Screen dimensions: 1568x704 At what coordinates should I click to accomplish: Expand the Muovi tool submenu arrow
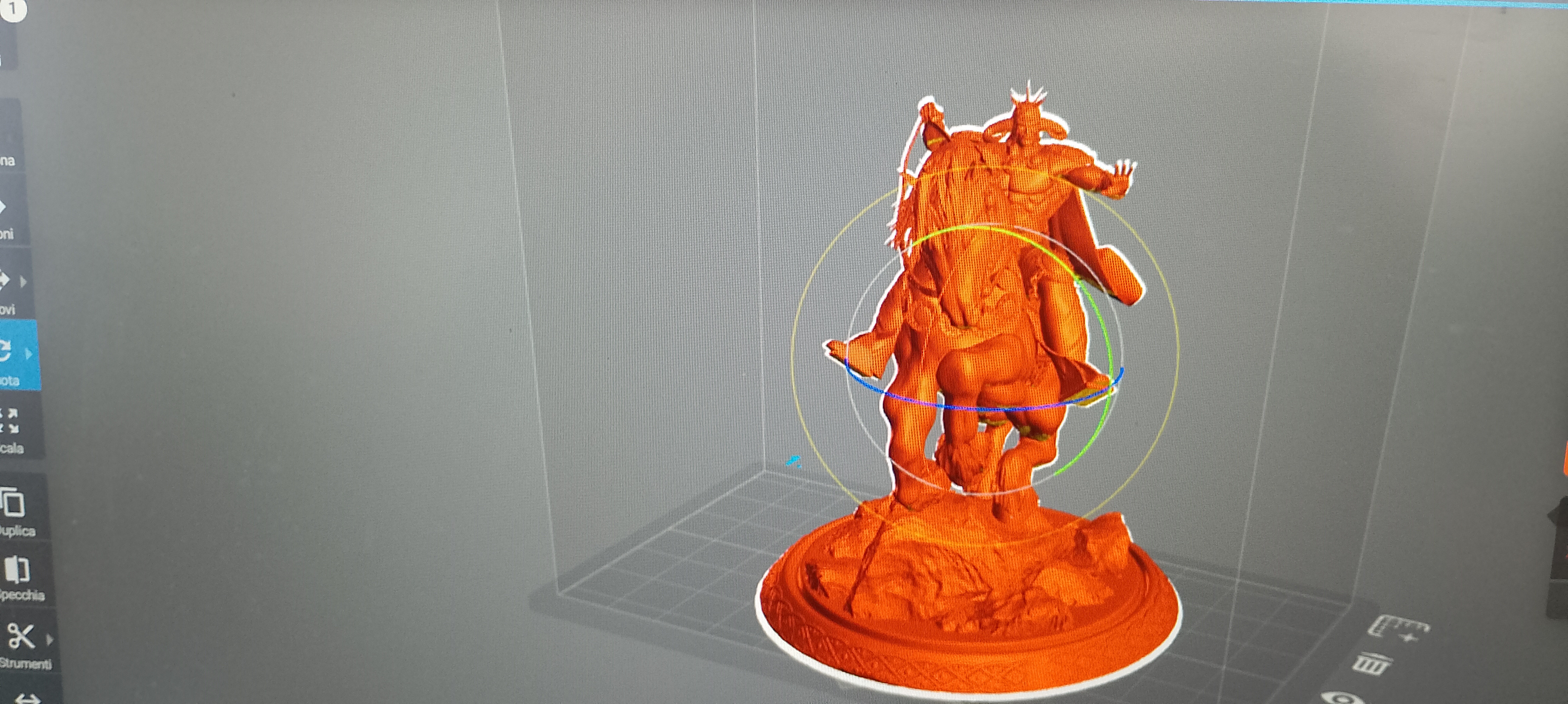(24, 282)
